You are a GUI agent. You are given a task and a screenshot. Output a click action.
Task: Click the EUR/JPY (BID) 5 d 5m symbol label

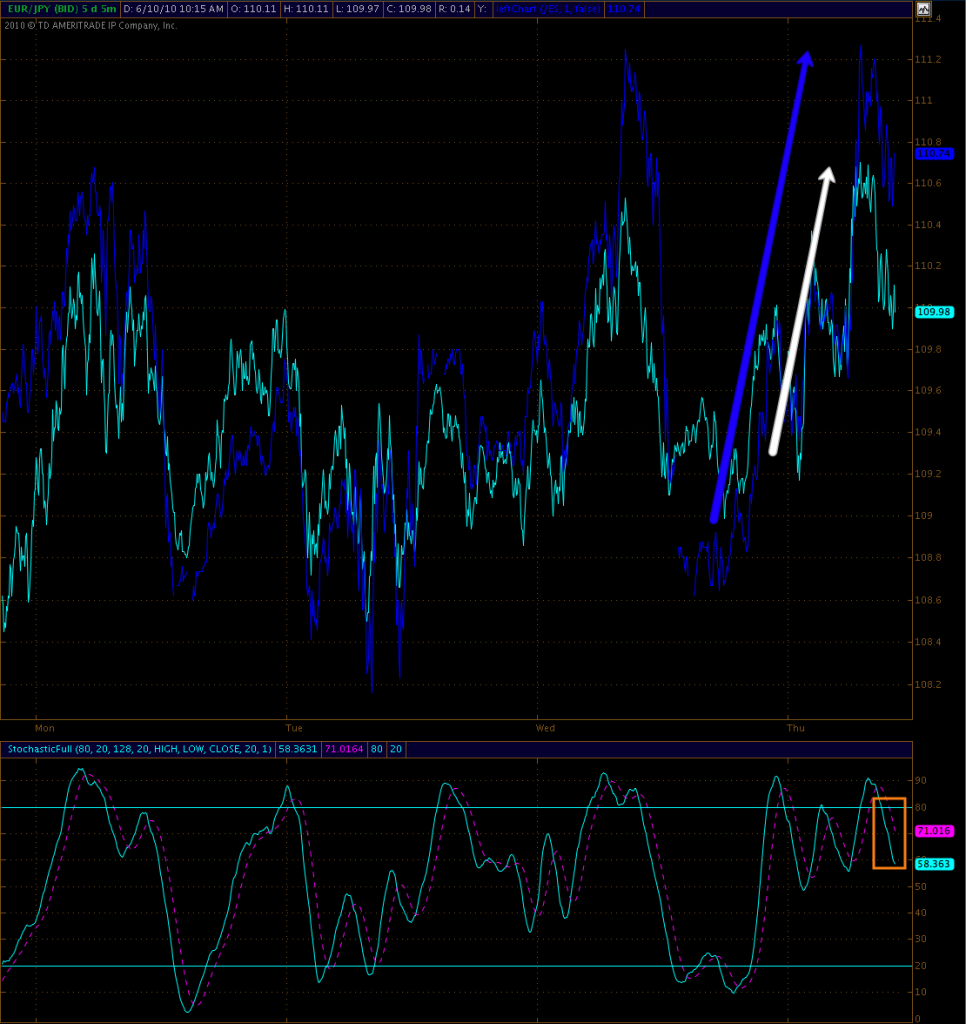click(60, 9)
